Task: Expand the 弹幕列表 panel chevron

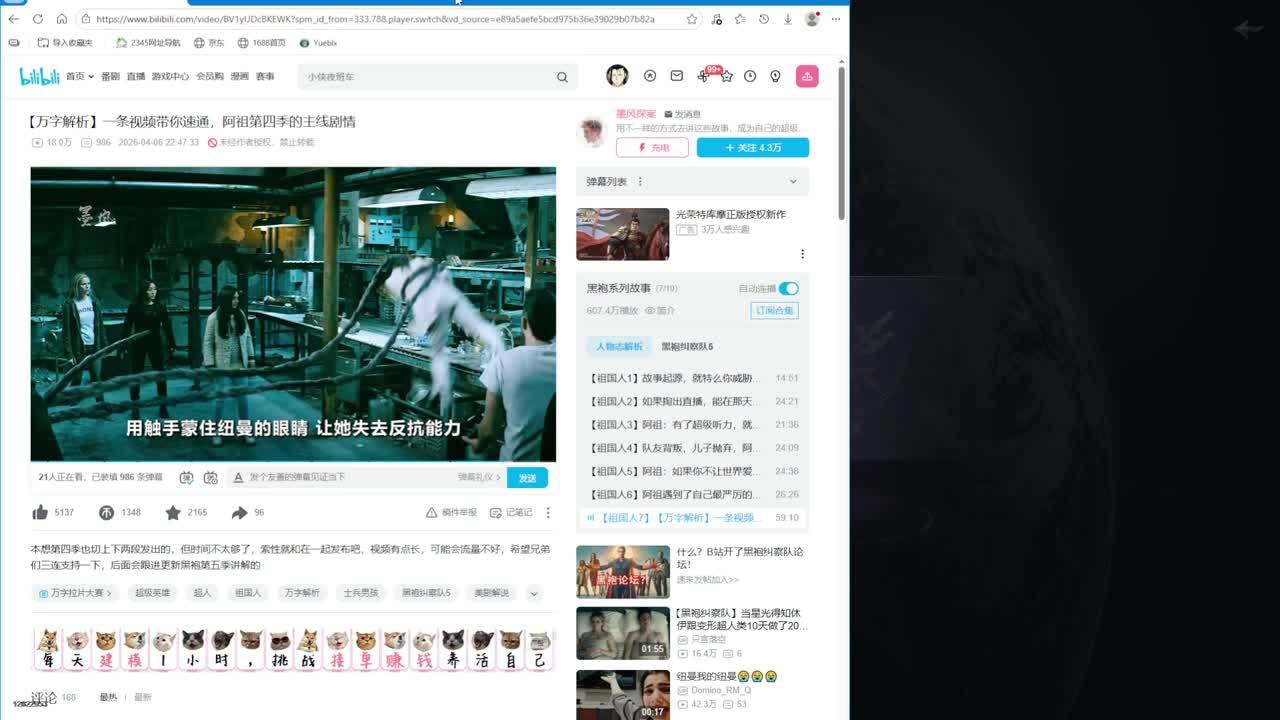Action: tap(793, 182)
